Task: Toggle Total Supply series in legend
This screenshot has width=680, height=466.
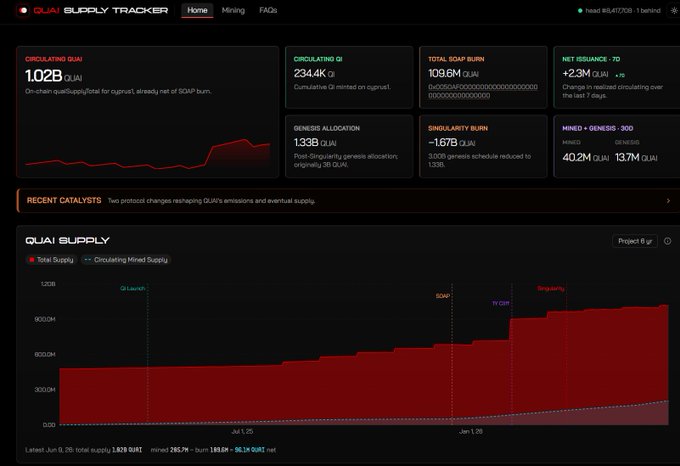Action: [51, 260]
